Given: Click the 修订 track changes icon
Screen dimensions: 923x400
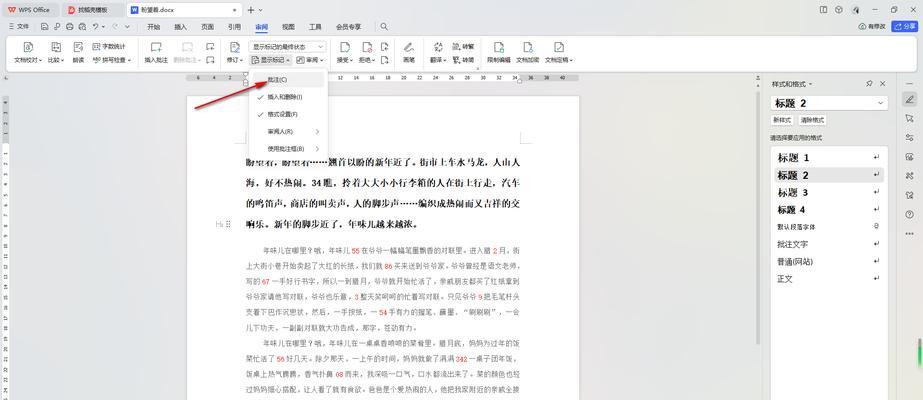Looking at the screenshot, I should tap(235, 47).
